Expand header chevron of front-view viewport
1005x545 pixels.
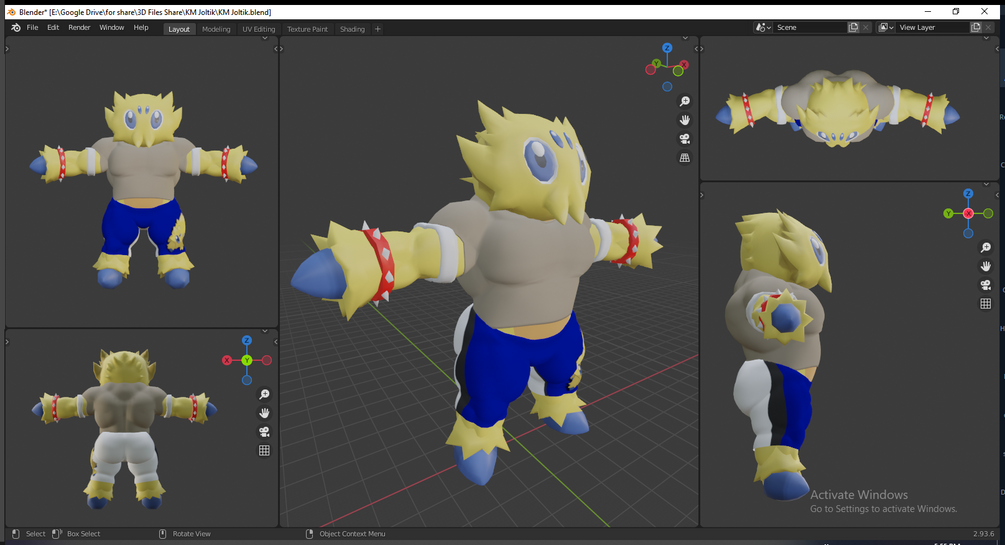(x=265, y=38)
